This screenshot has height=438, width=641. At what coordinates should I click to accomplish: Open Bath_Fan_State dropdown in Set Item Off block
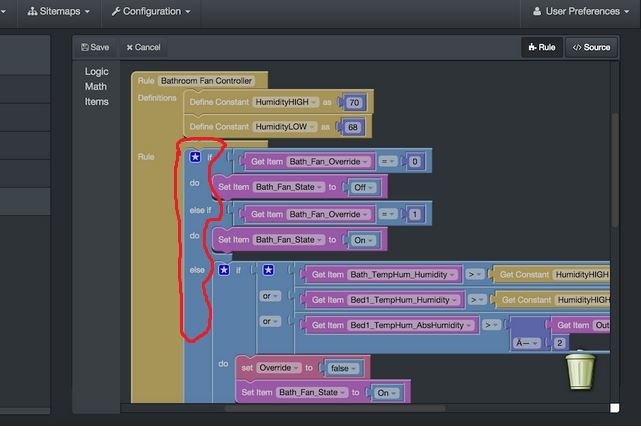288,187
